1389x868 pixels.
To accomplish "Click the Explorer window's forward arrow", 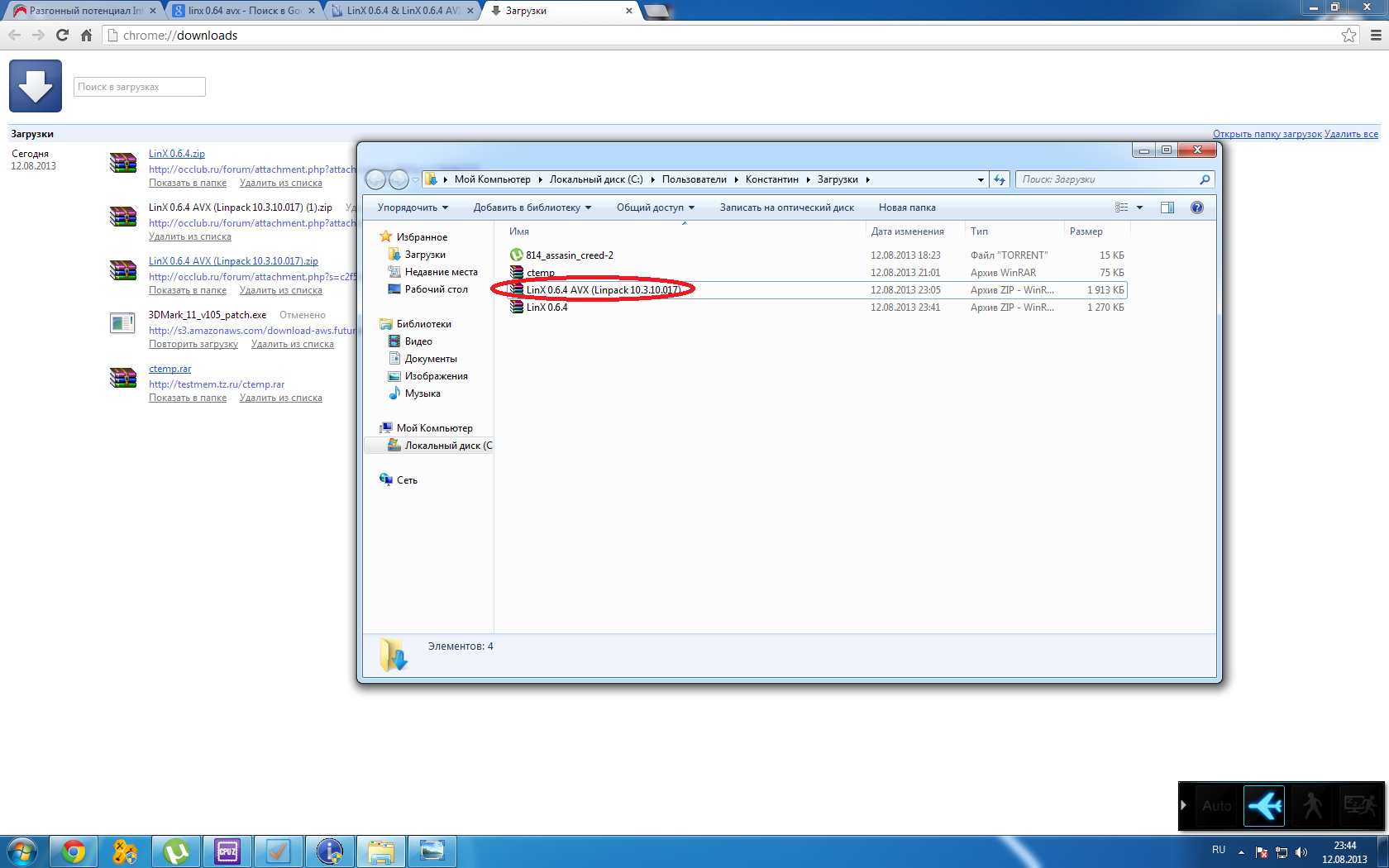I will [x=399, y=179].
